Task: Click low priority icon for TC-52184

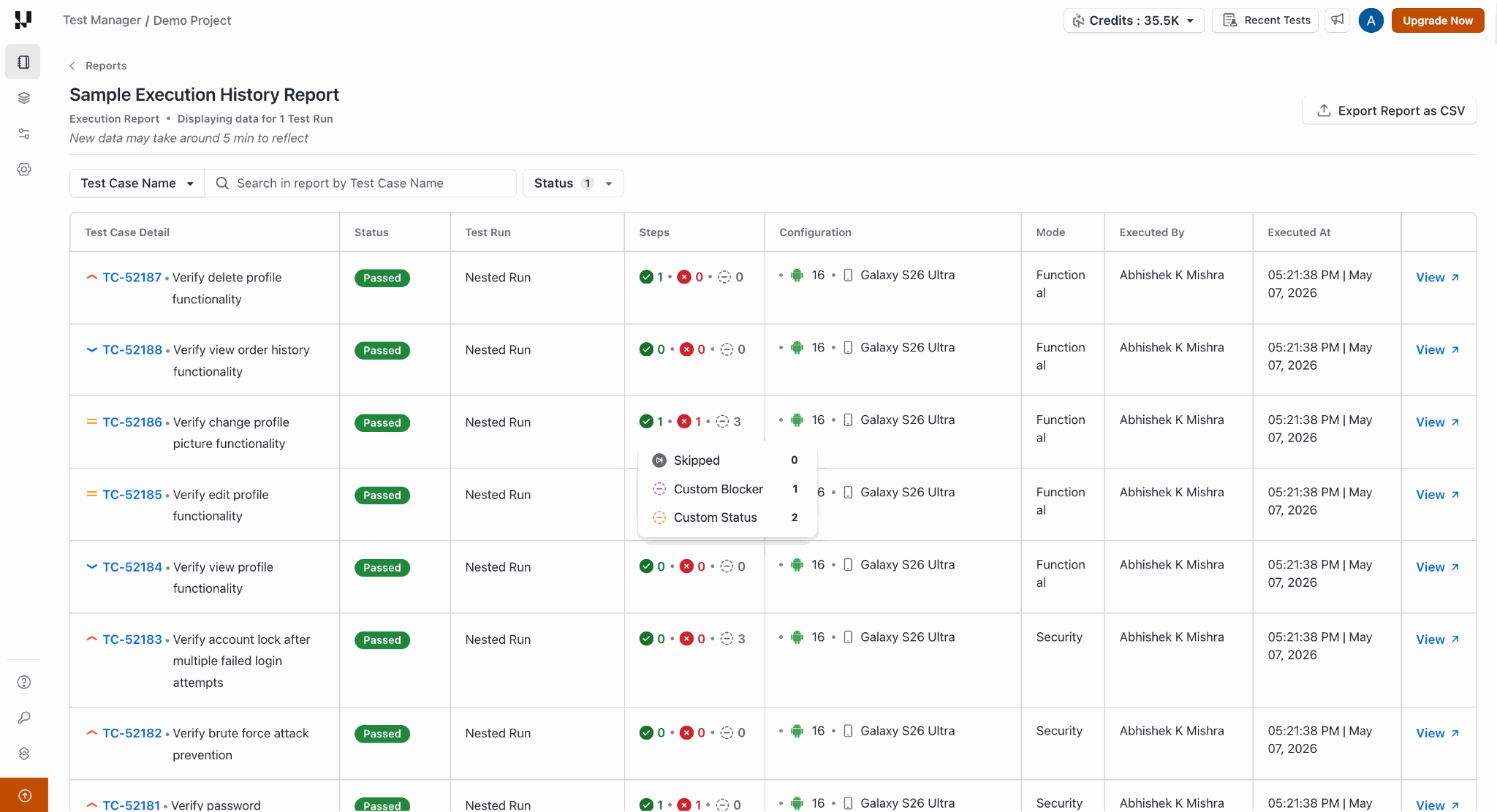Action: tap(92, 566)
